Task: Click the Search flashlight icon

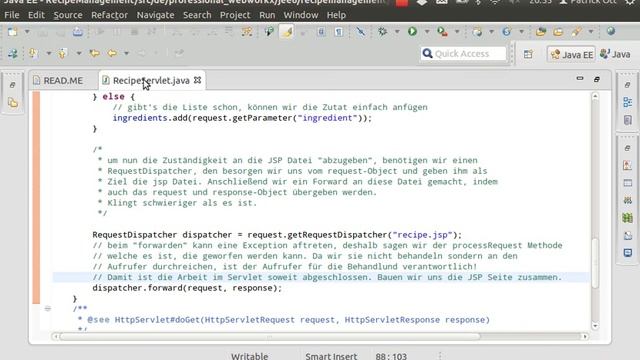Action: tap(576, 31)
